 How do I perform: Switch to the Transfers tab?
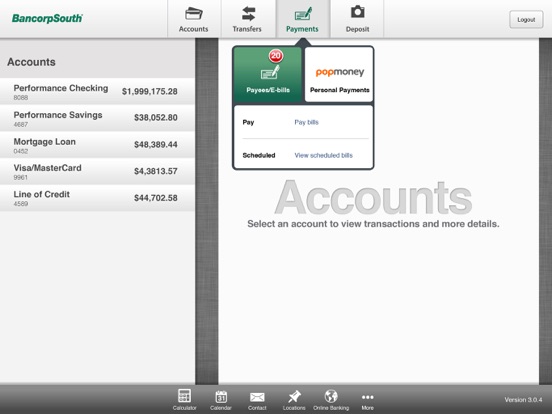click(x=248, y=19)
